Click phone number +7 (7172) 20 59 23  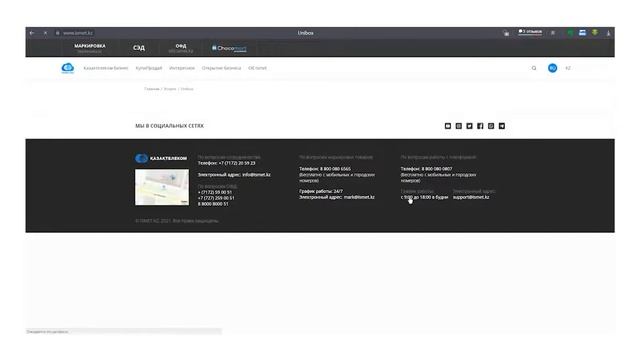click(x=237, y=163)
